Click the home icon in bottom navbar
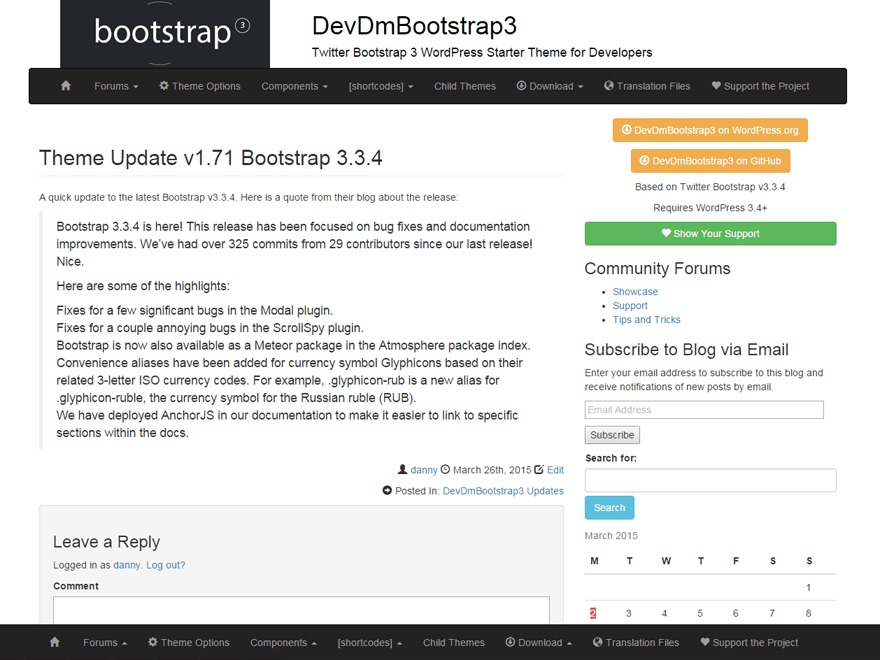880x660 pixels. [54, 642]
